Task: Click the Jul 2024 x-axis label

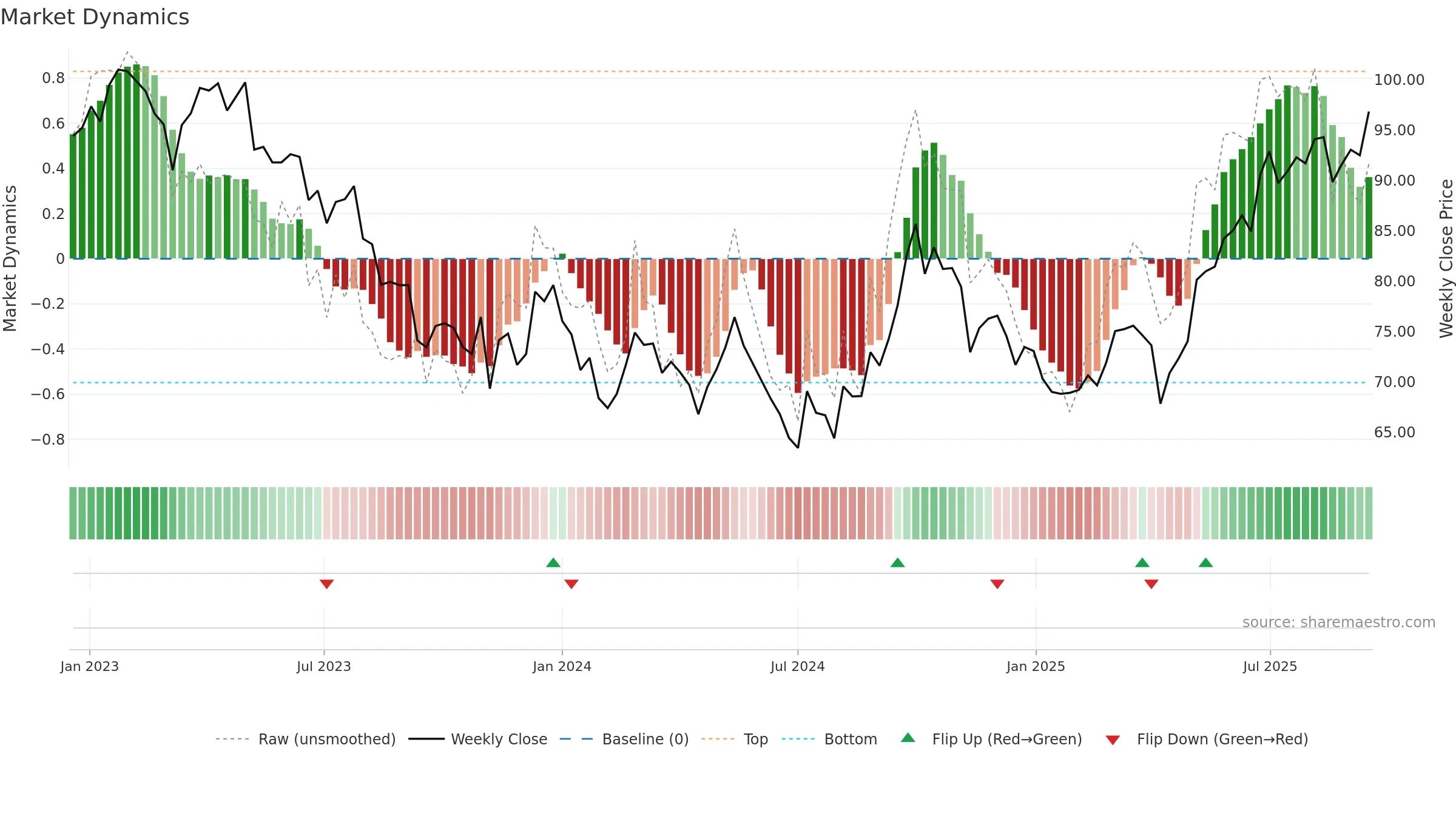Action: coord(798,666)
